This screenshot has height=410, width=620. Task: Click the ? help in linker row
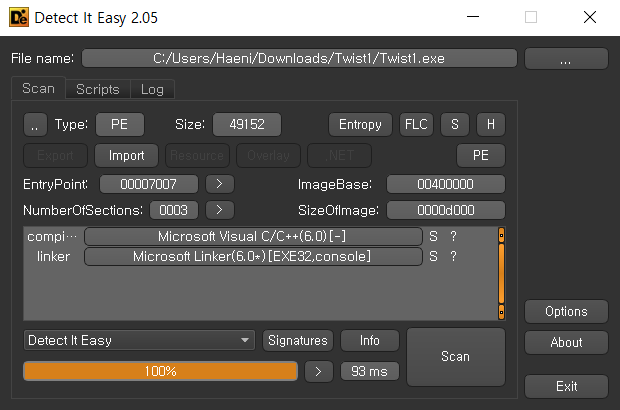point(453,257)
